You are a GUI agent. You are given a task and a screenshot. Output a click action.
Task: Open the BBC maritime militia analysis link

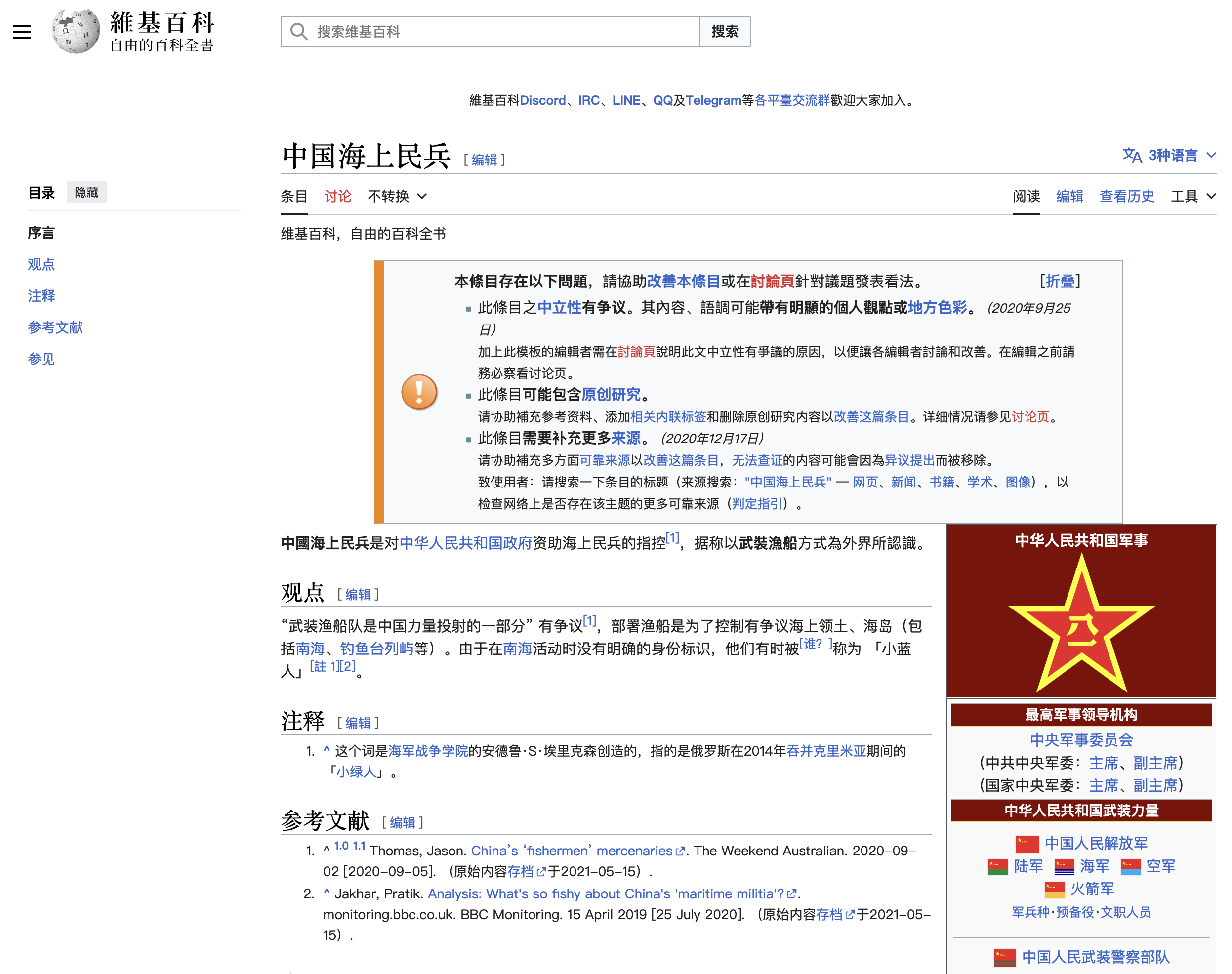(x=612, y=893)
